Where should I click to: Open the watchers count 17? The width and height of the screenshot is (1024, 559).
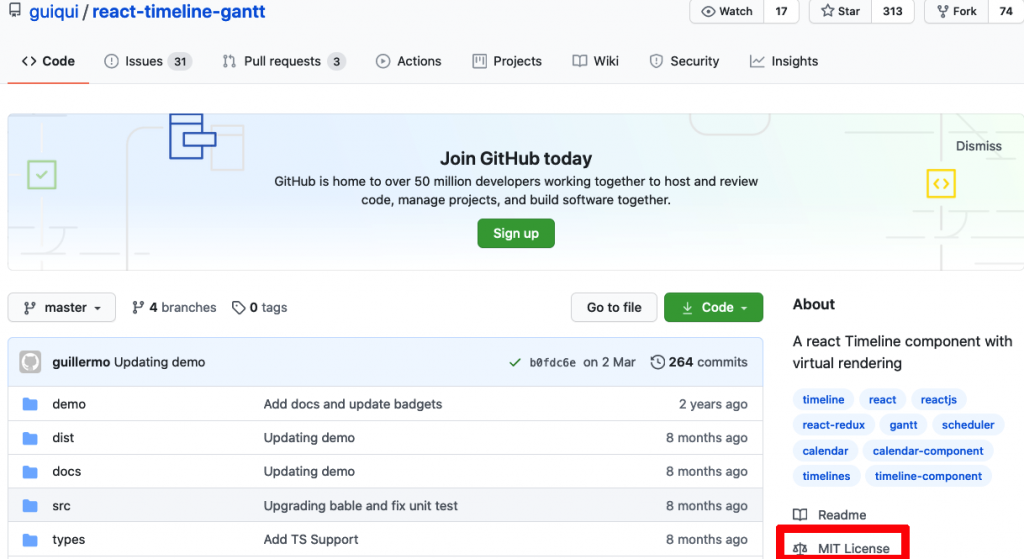(781, 11)
